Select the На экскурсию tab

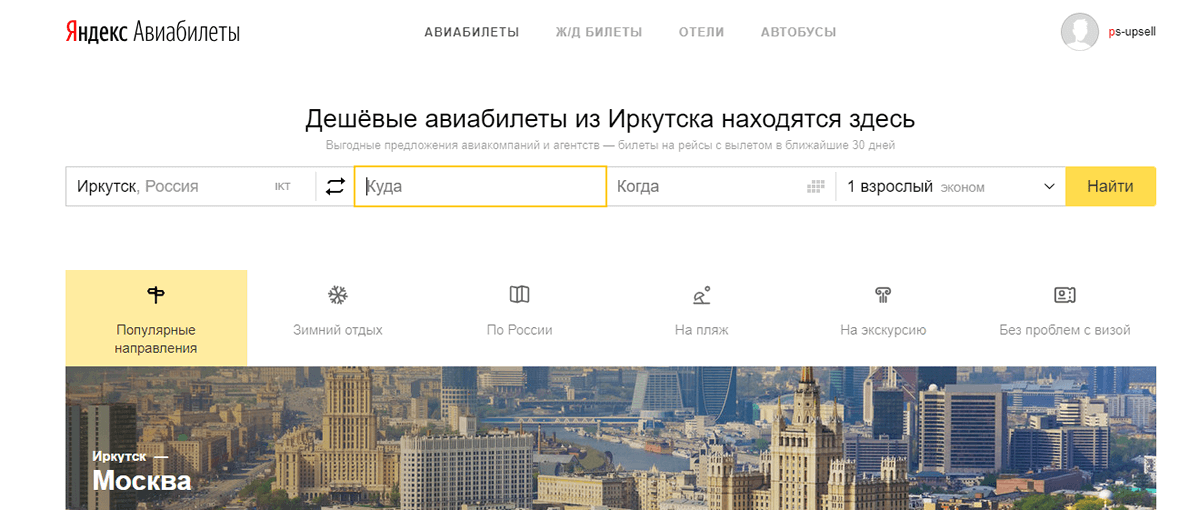click(x=883, y=318)
